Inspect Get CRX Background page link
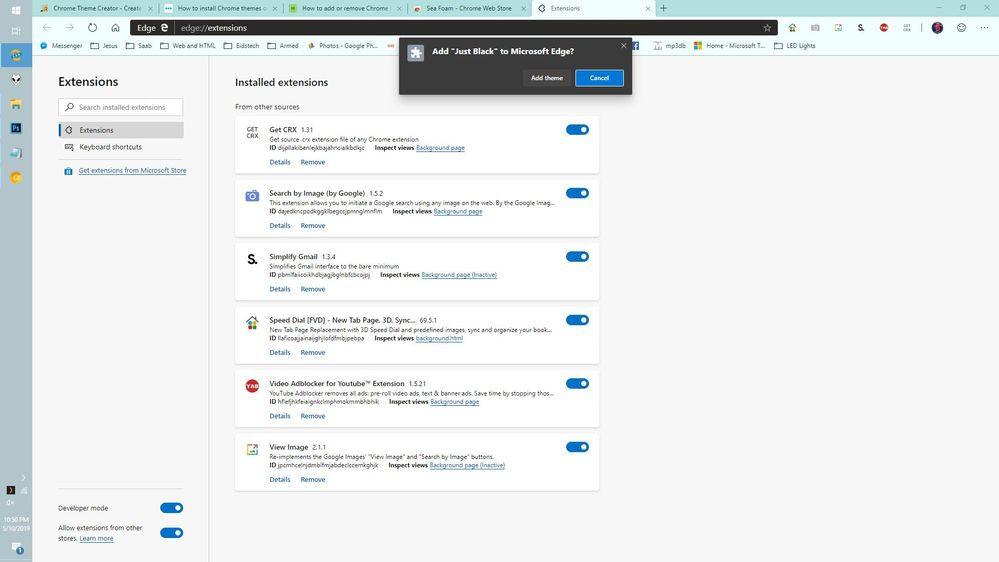This screenshot has width=999, height=562. [x=440, y=148]
